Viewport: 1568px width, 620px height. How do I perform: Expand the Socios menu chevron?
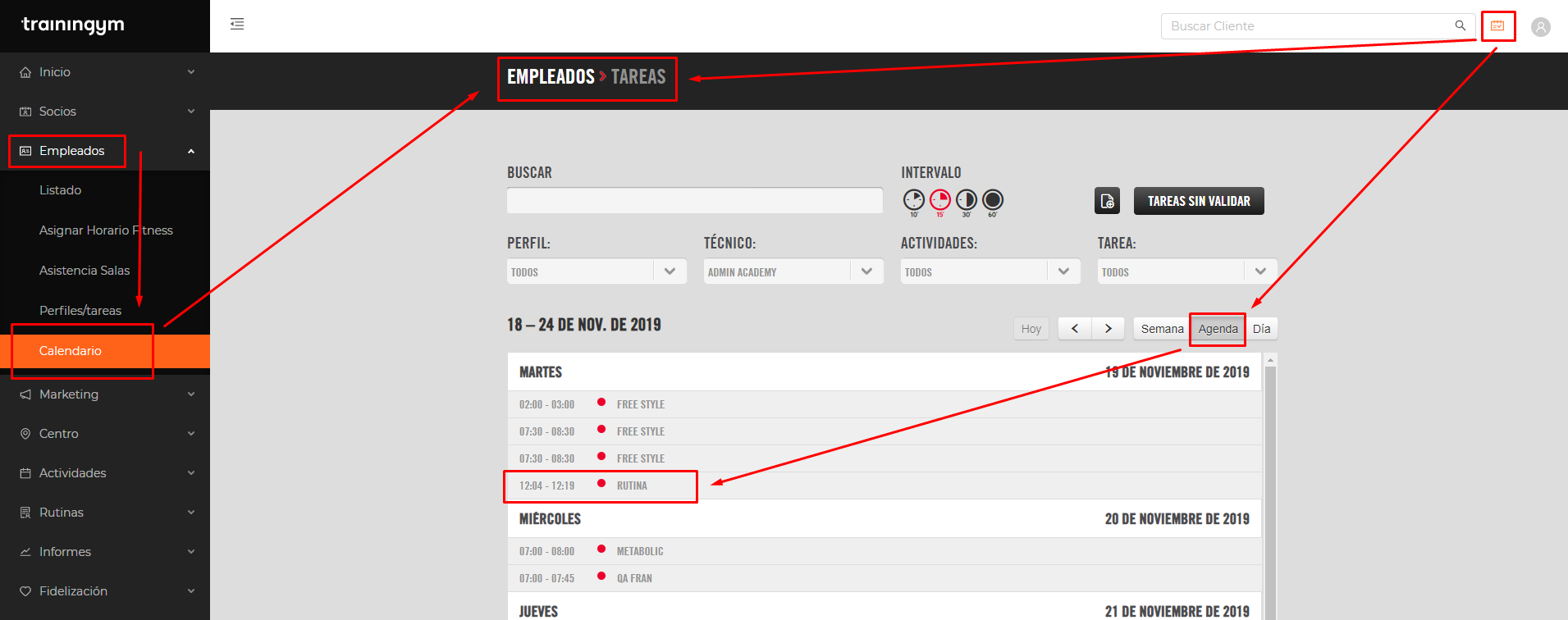[191, 112]
